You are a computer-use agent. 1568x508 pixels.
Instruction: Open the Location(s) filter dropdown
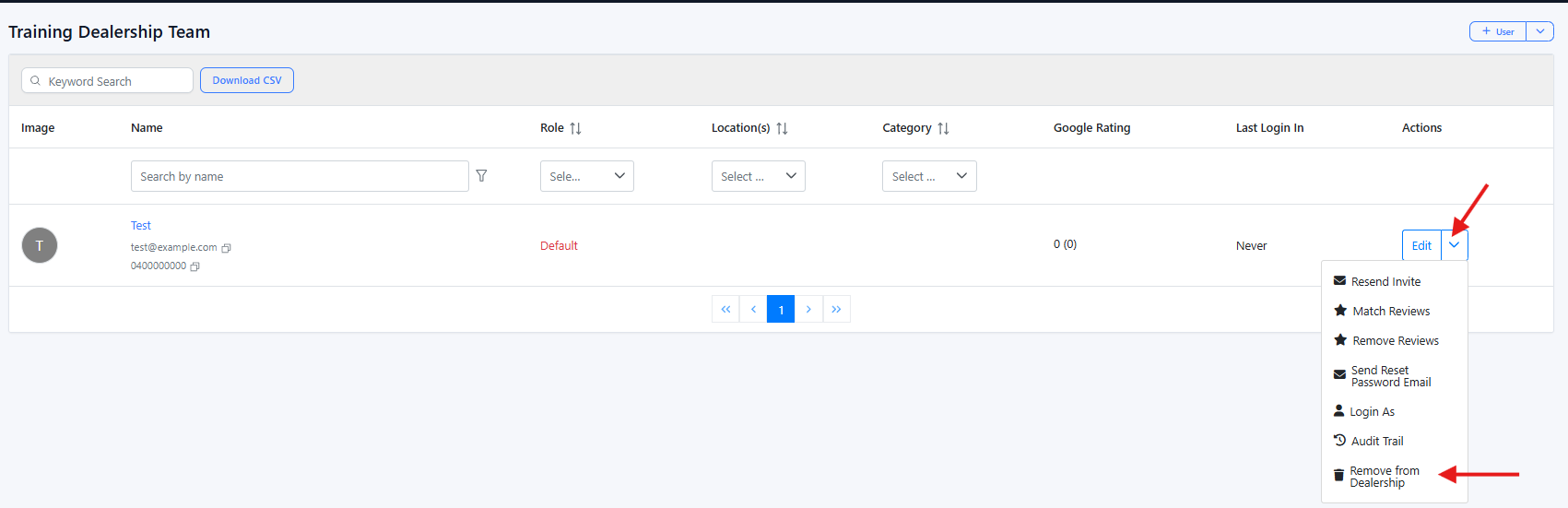pyautogui.click(x=758, y=176)
